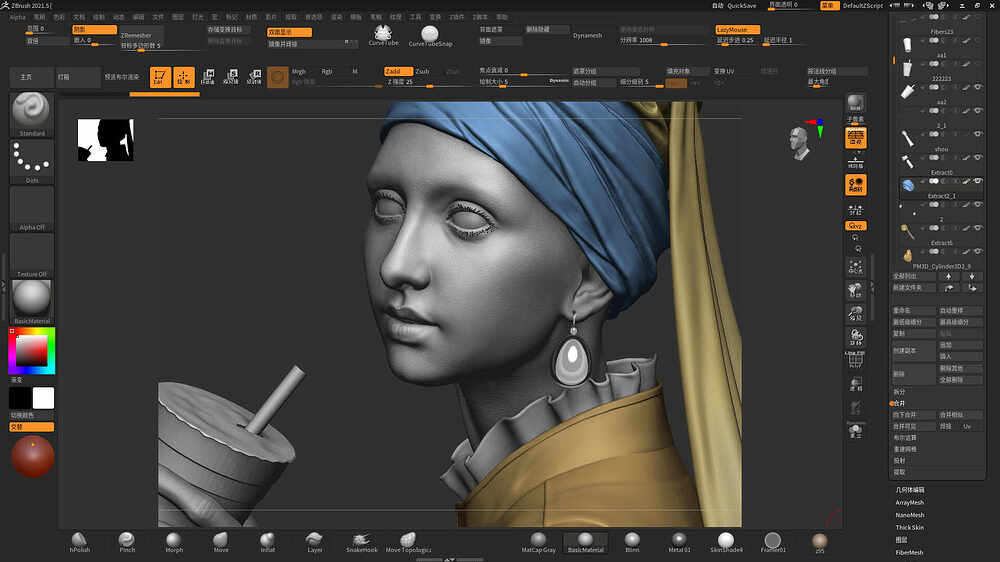This screenshot has width=1000, height=562.
Task: Apply the Framer01 material
Action: [773, 542]
